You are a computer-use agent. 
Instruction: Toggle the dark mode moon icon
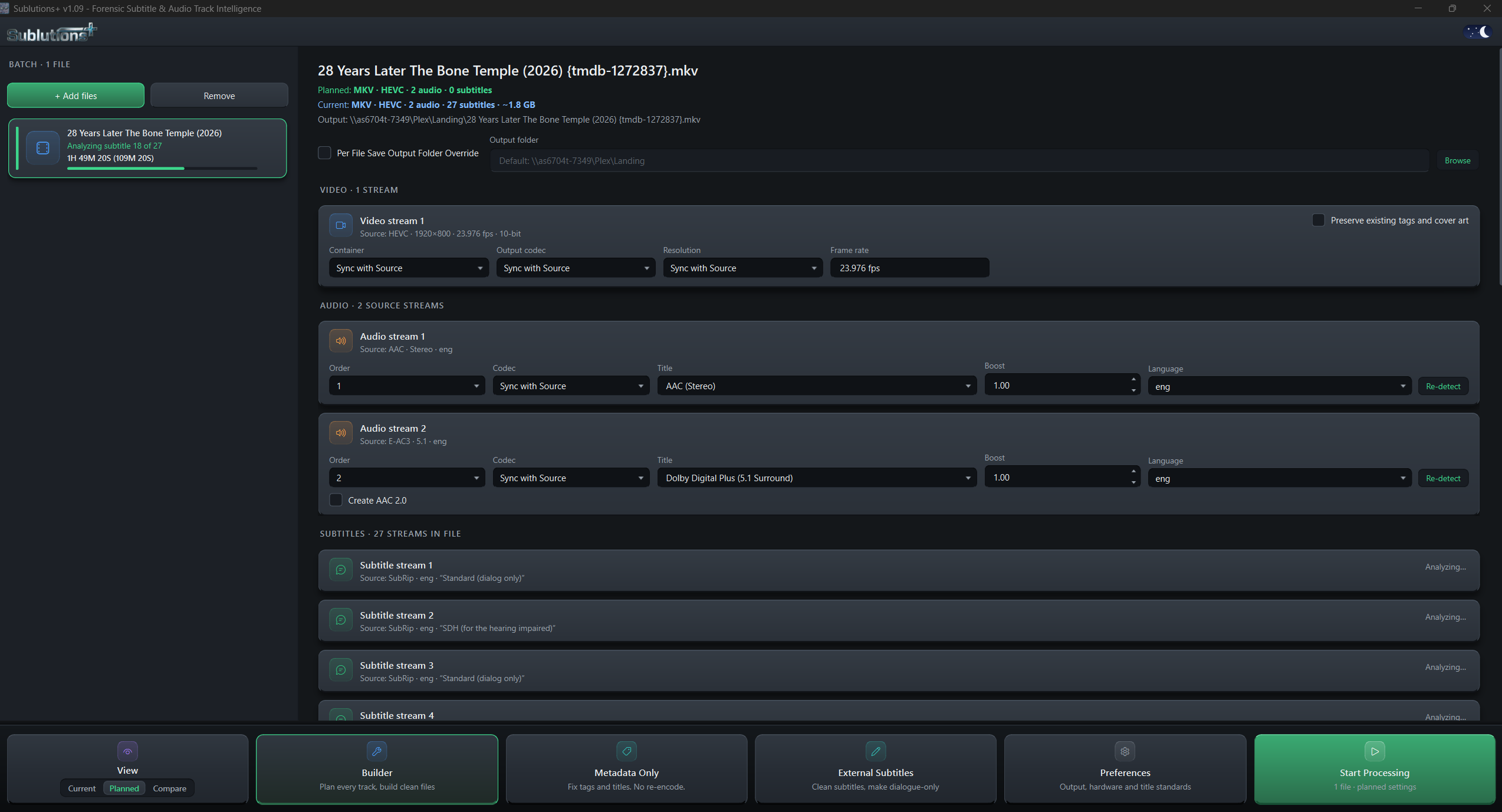point(1478,32)
